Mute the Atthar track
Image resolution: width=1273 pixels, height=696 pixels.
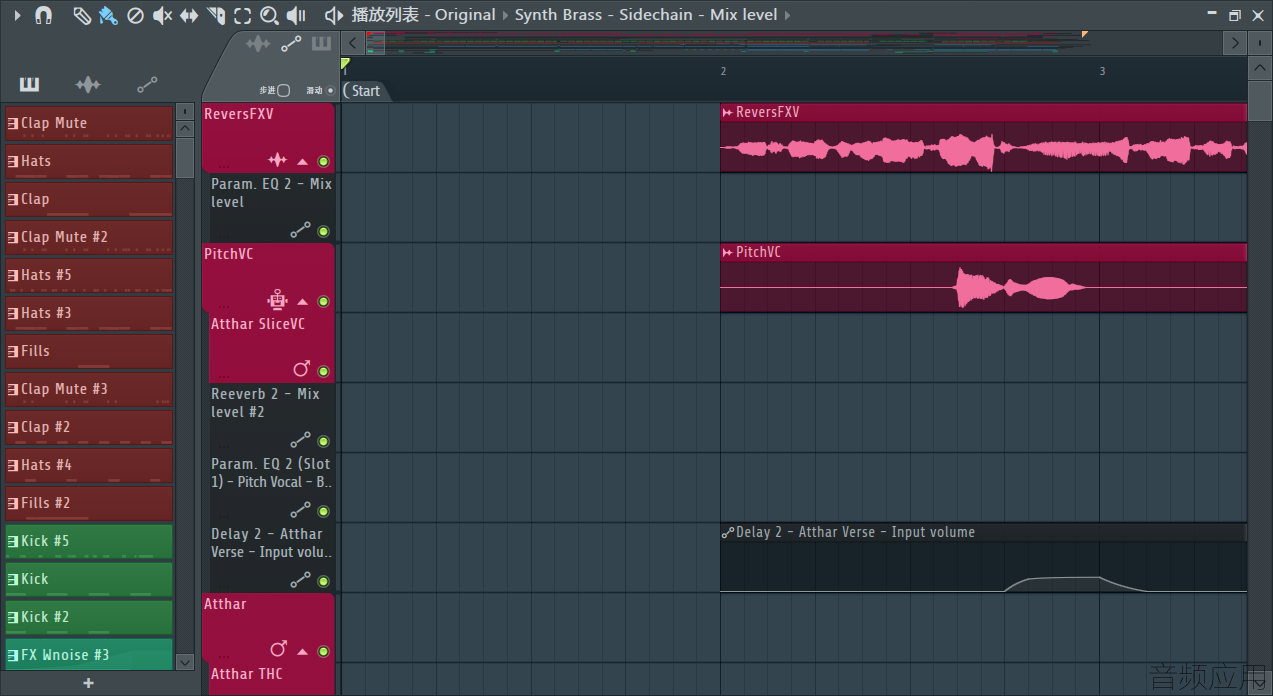pyautogui.click(x=323, y=651)
